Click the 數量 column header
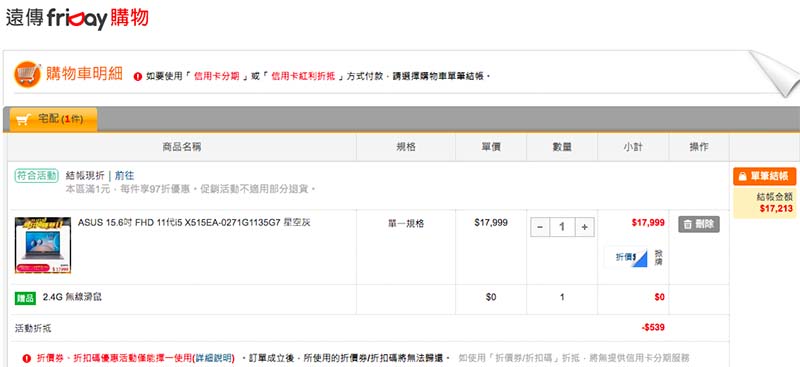Viewport: 800px width, 367px height. (x=562, y=147)
